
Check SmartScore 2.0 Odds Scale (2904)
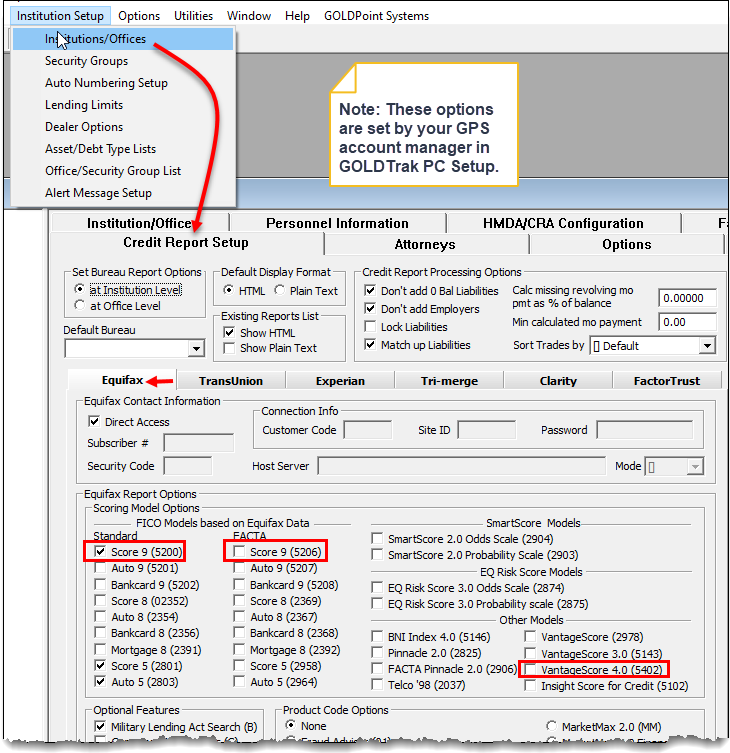tap(377, 538)
